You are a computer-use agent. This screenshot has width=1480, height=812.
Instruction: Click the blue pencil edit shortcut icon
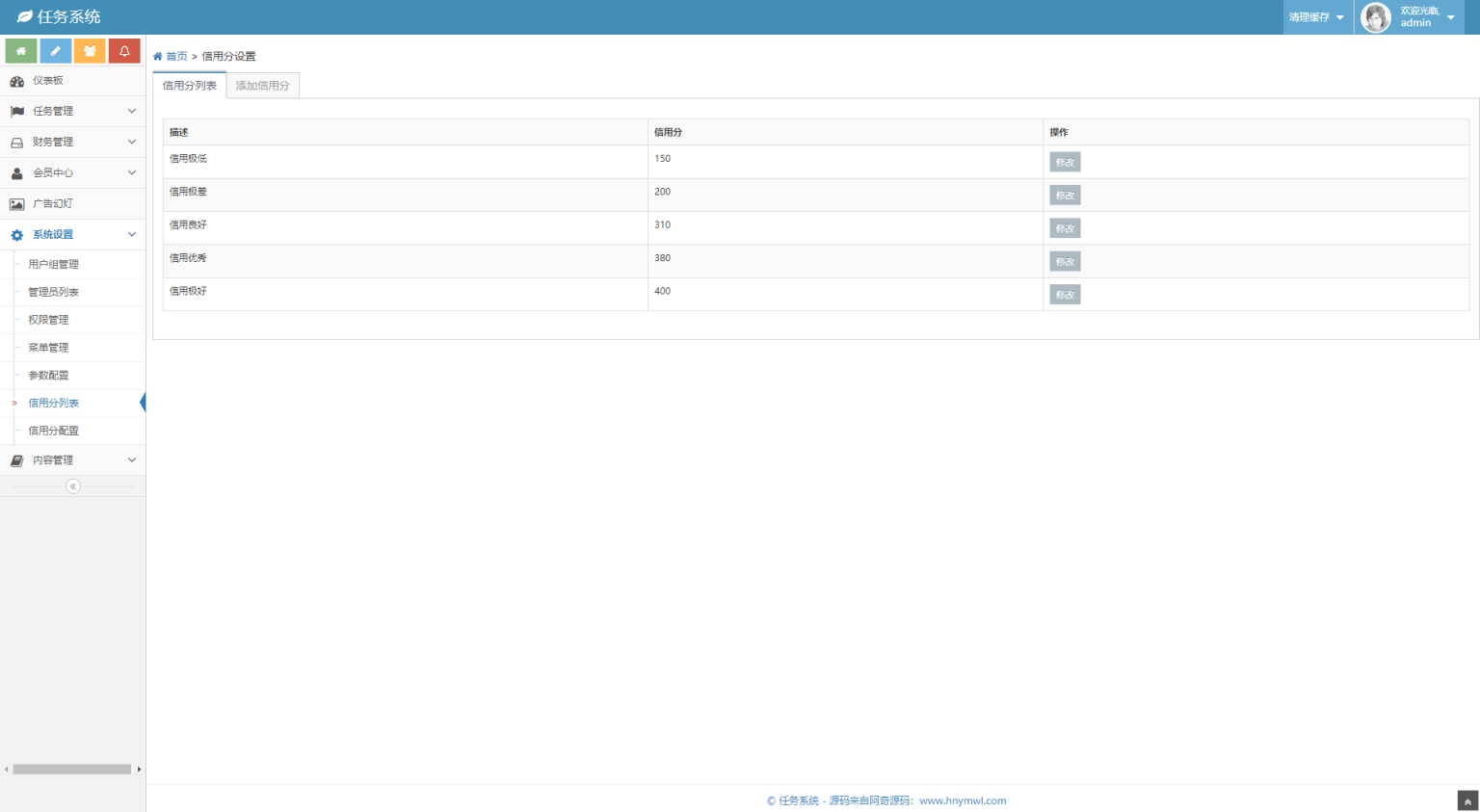55,51
